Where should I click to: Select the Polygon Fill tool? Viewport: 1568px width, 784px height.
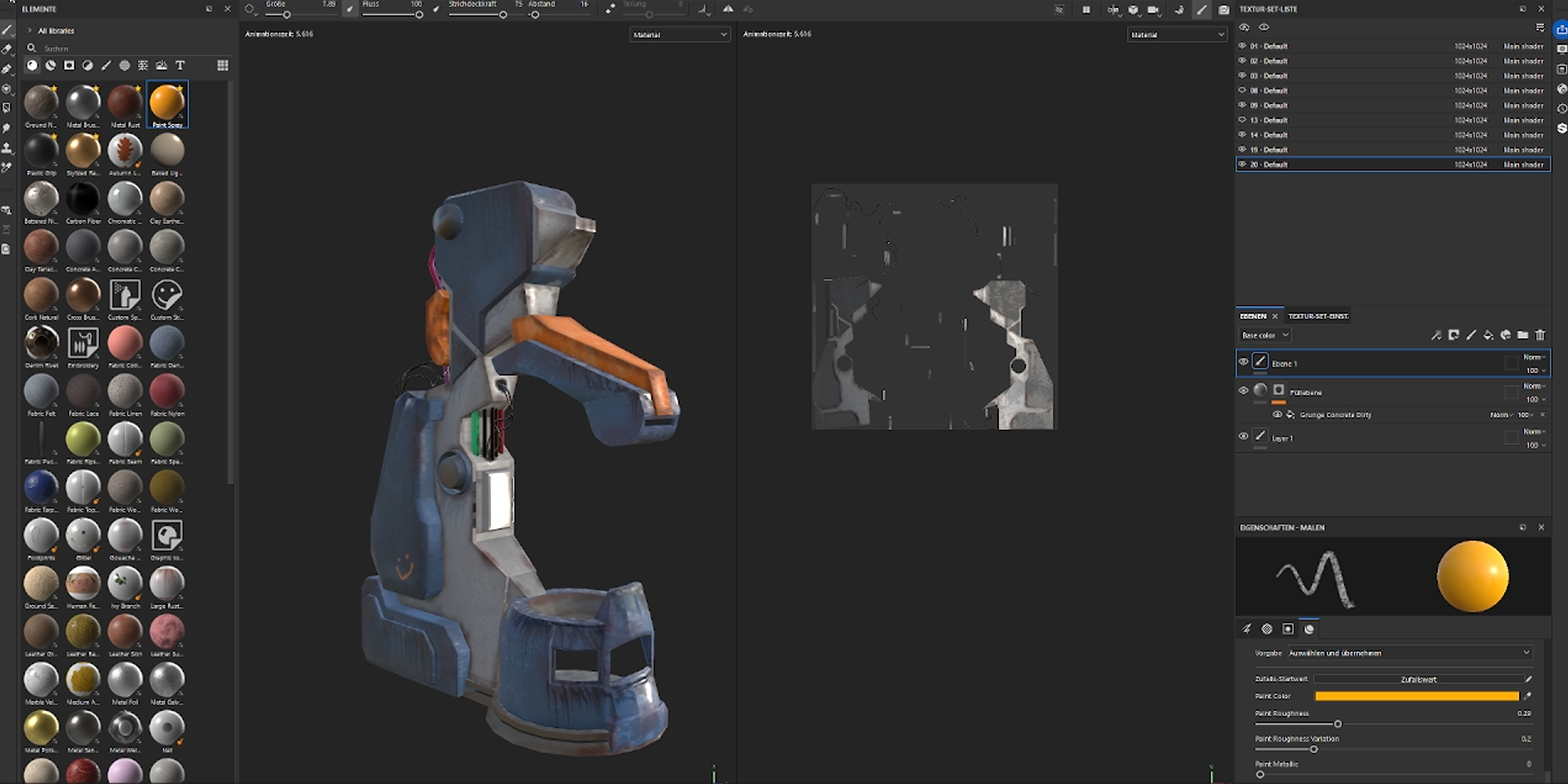[7, 89]
